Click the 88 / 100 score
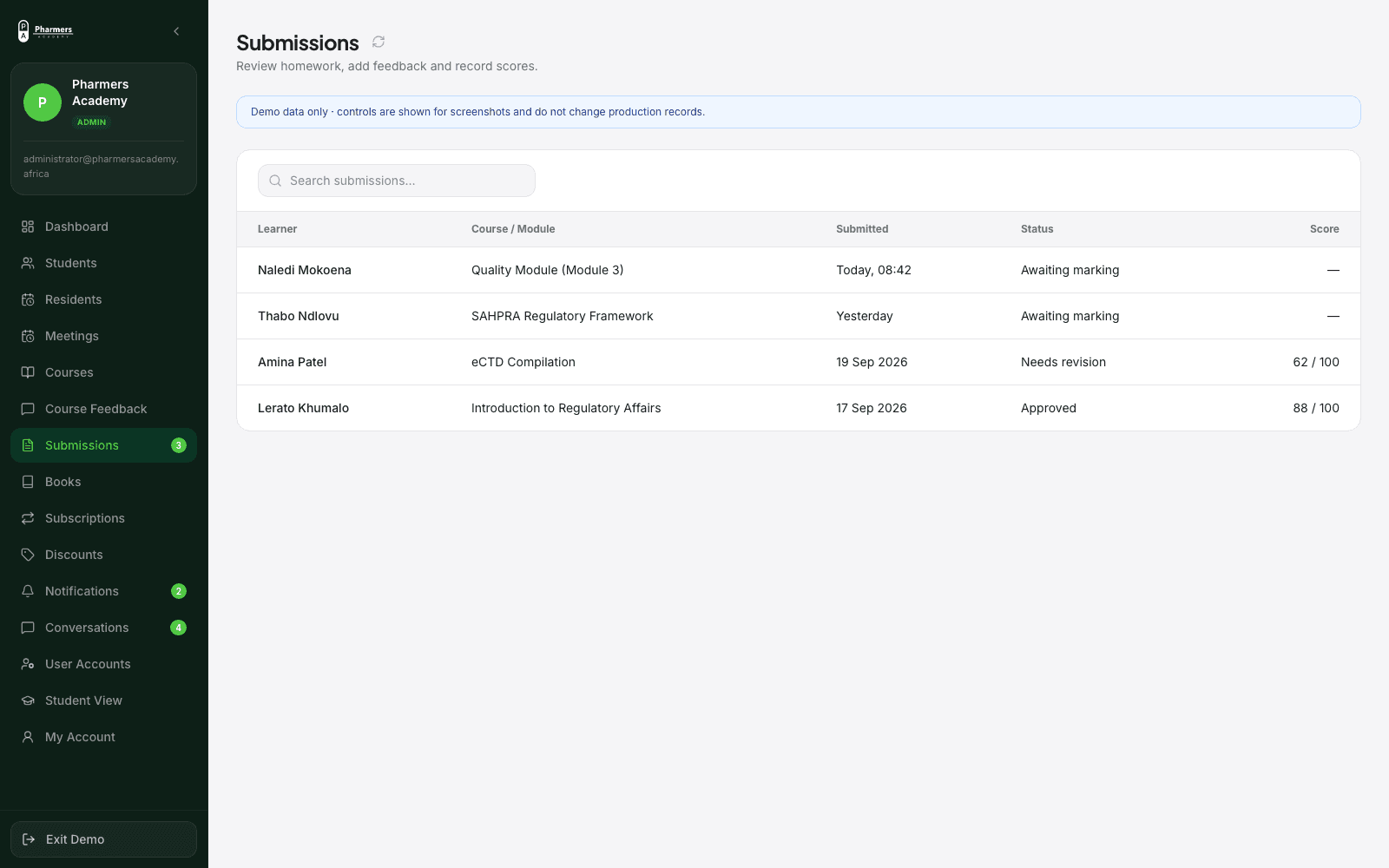The image size is (1389, 868). [x=1316, y=408]
